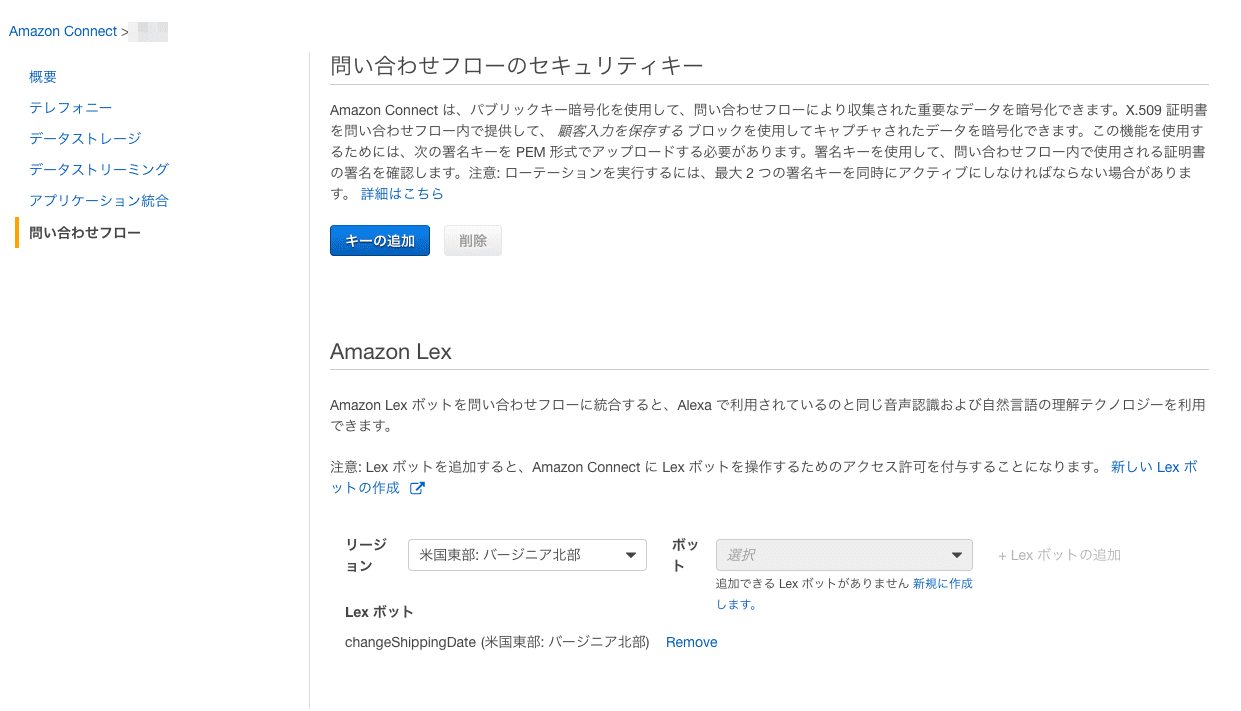Screen dimensions: 1241x711
Task: Click the disabled 削除 button
Action: click(x=473, y=241)
